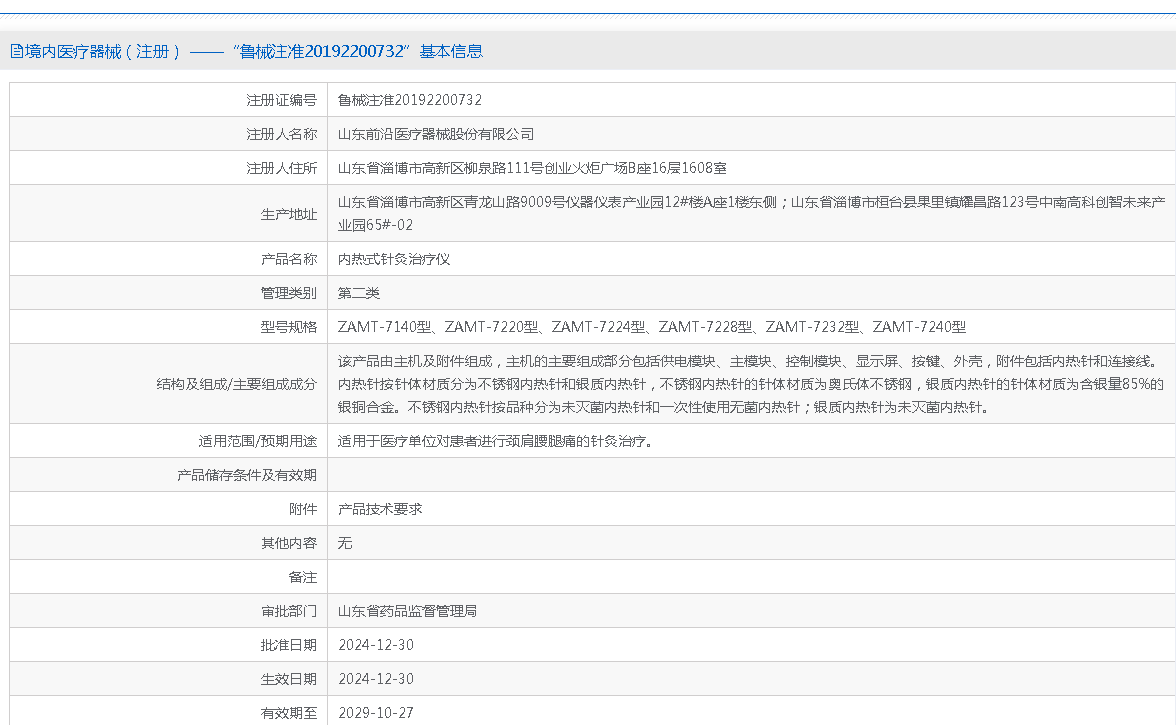
Task: Click the empty storage conditions value cell
Action: pyautogui.click(x=750, y=475)
